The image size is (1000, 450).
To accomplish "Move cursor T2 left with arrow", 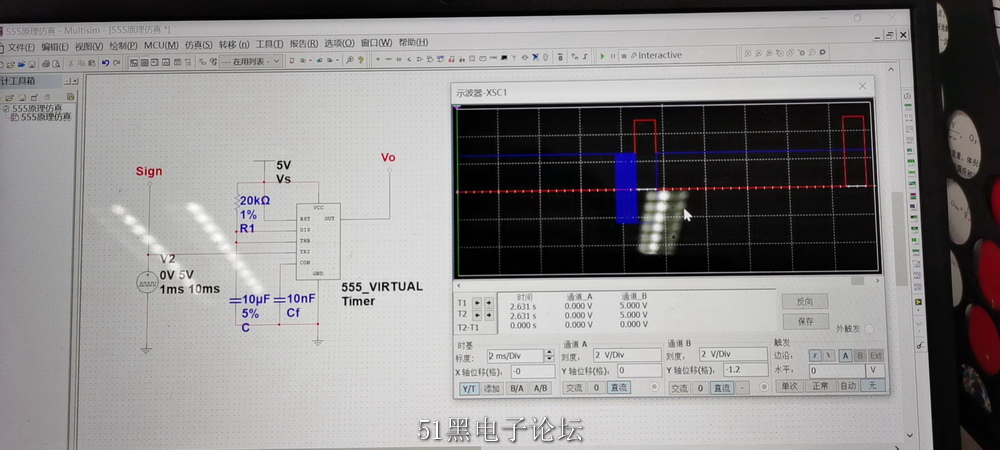I will click(477, 314).
